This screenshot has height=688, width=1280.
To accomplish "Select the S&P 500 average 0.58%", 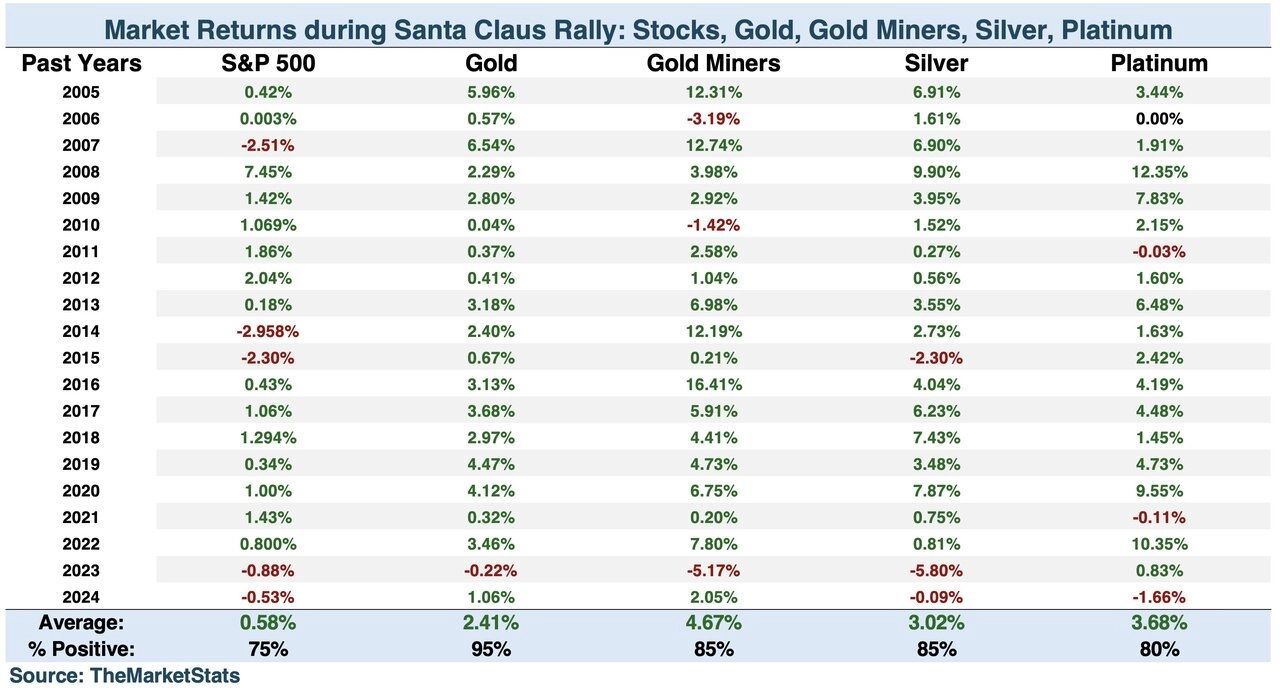I will point(267,623).
